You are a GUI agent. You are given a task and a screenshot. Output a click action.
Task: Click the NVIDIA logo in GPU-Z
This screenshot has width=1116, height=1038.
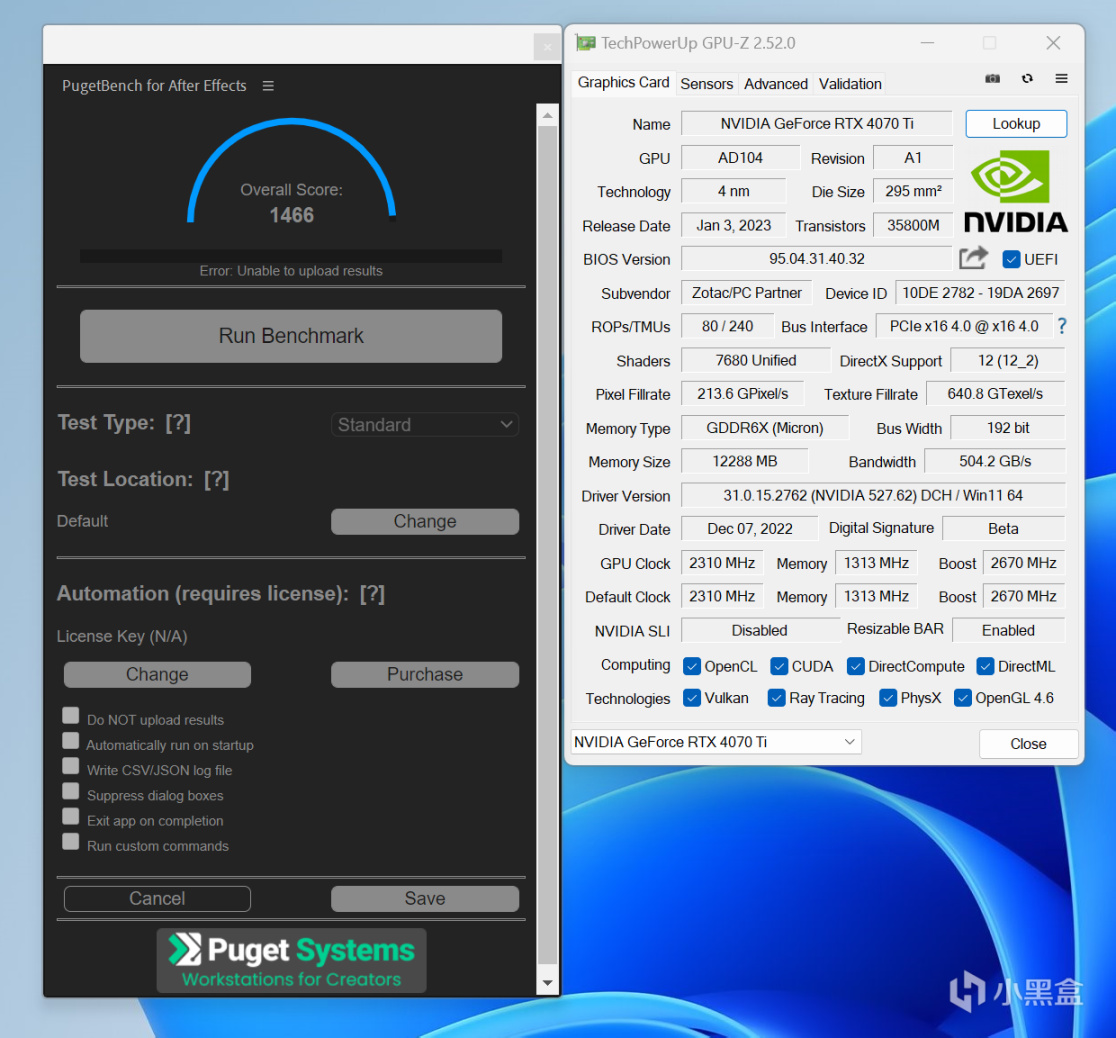pyautogui.click(x=1016, y=191)
